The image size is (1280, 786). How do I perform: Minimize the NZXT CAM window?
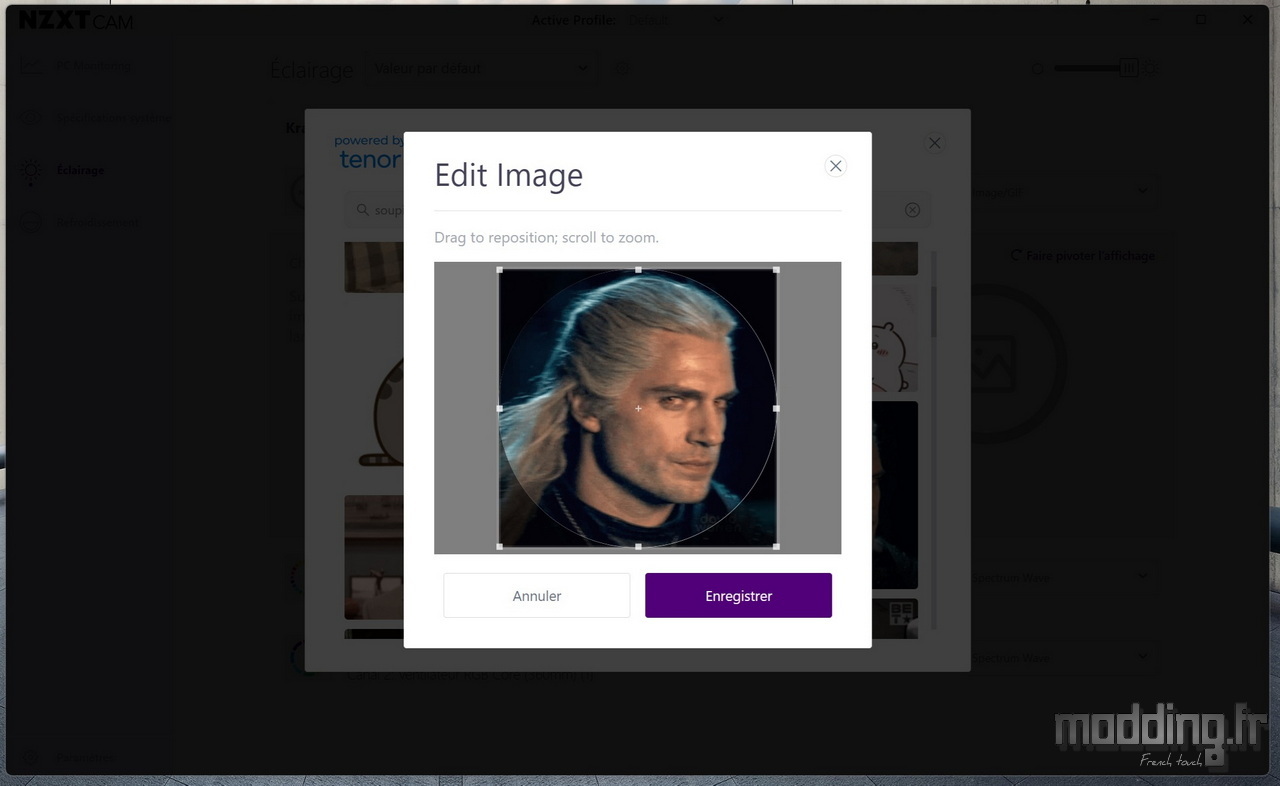[1155, 19]
